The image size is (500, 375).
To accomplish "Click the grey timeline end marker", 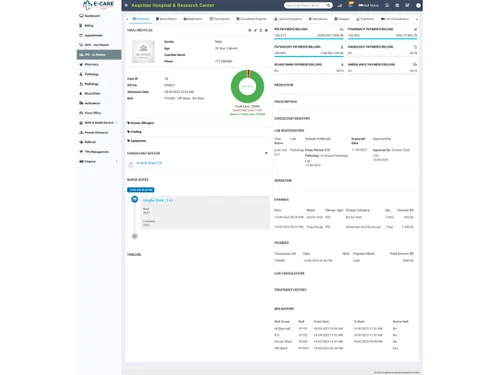I will (x=135, y=236).
